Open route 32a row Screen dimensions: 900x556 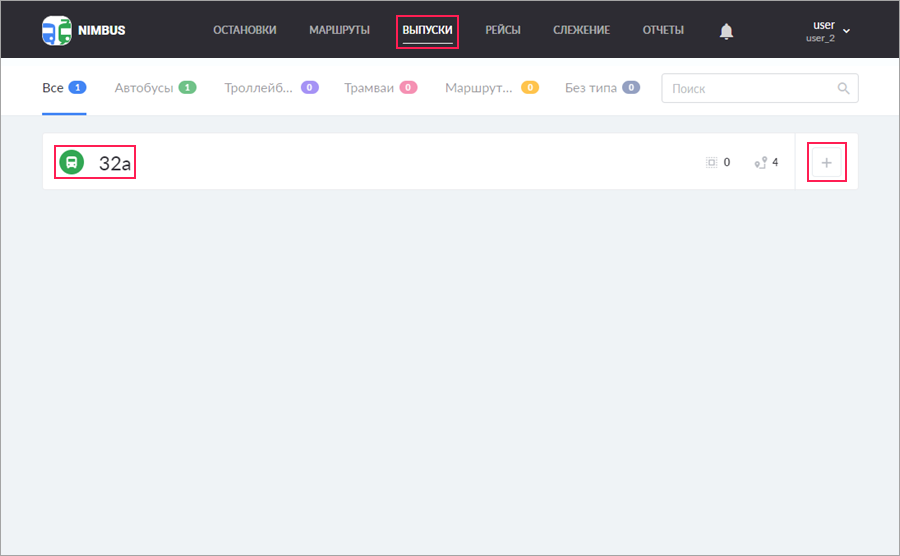(x=418, y=162)
